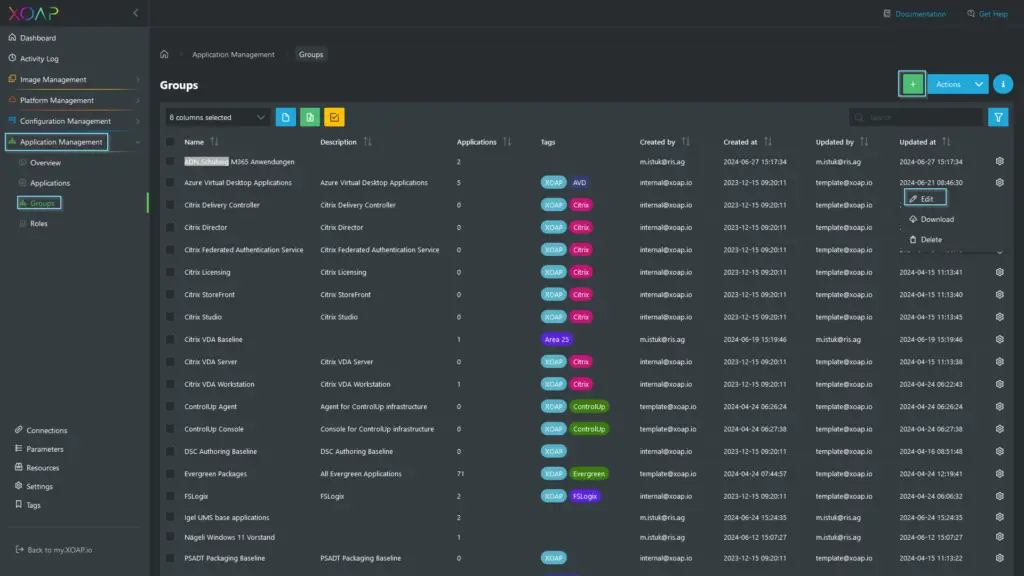The image size is (1024, 576).
Task: Open gear menu for ControlUp Agent row
Action: [x=999, y=406]
